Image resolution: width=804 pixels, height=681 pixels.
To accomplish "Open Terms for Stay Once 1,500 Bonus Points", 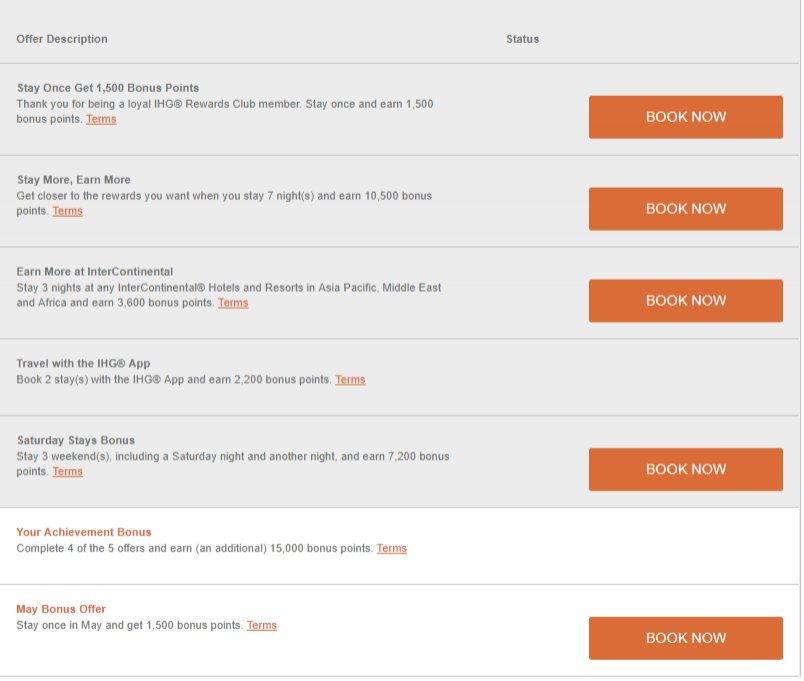I will coord(101,119).
